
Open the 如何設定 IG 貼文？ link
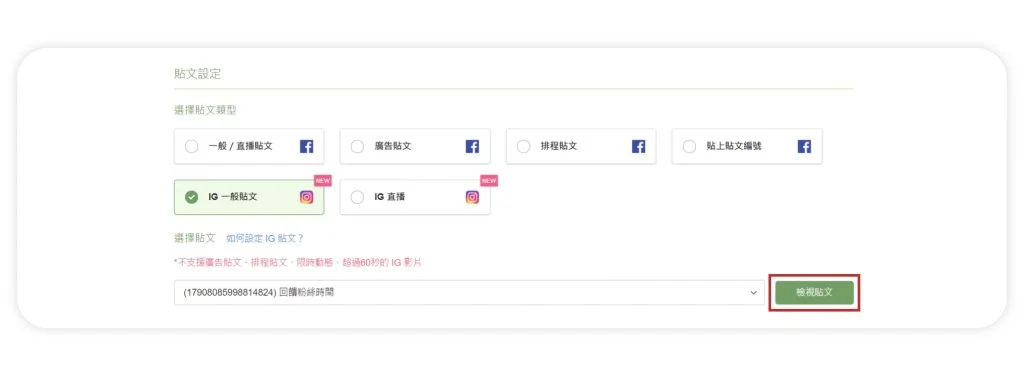[x=265, y=238]
